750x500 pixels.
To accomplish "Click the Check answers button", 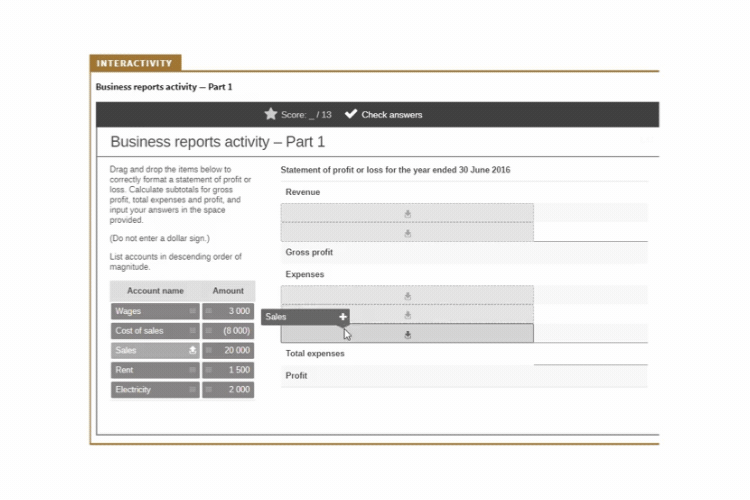I will [384, 114].
